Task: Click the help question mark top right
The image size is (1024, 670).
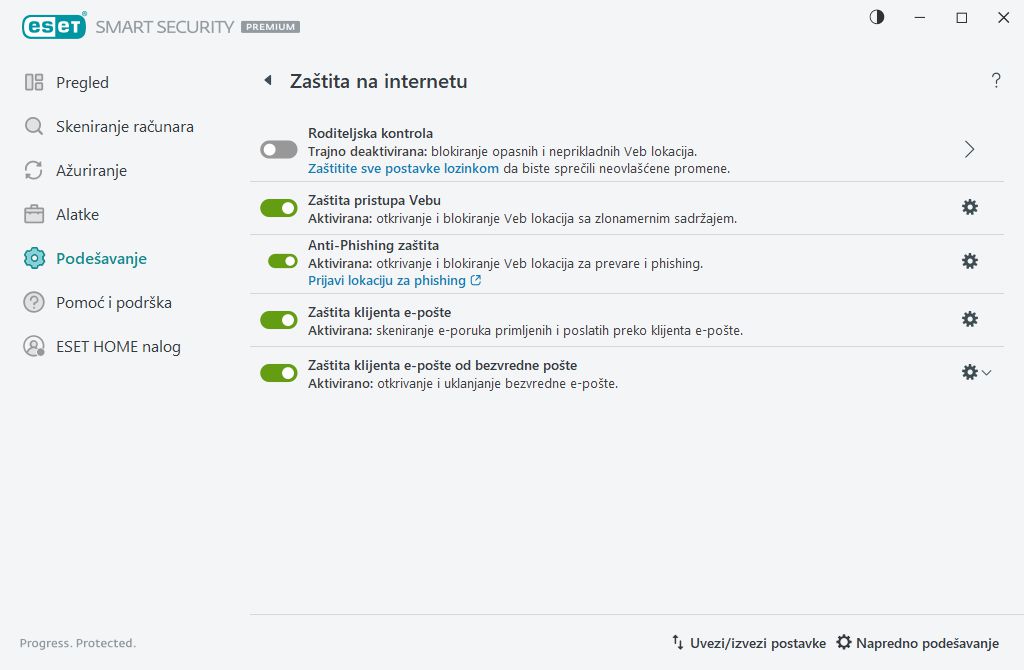Action: click(x=996, y=81)
